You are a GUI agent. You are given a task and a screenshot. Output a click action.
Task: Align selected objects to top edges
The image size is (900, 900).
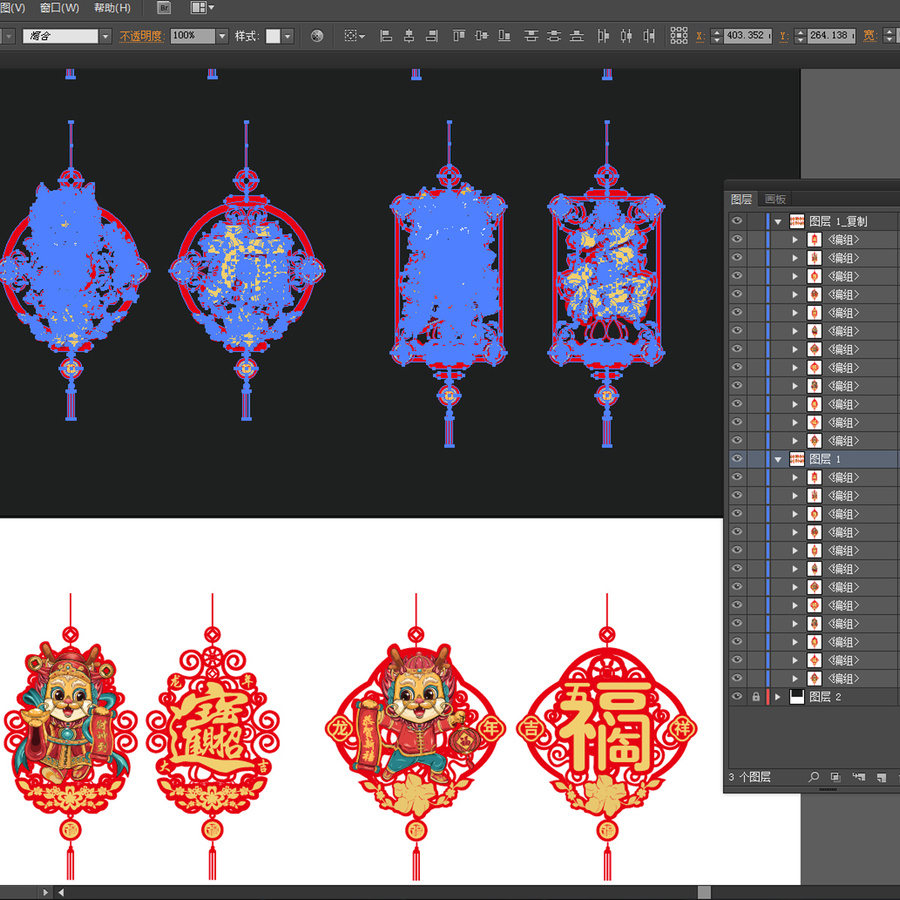tap(459, 36)
